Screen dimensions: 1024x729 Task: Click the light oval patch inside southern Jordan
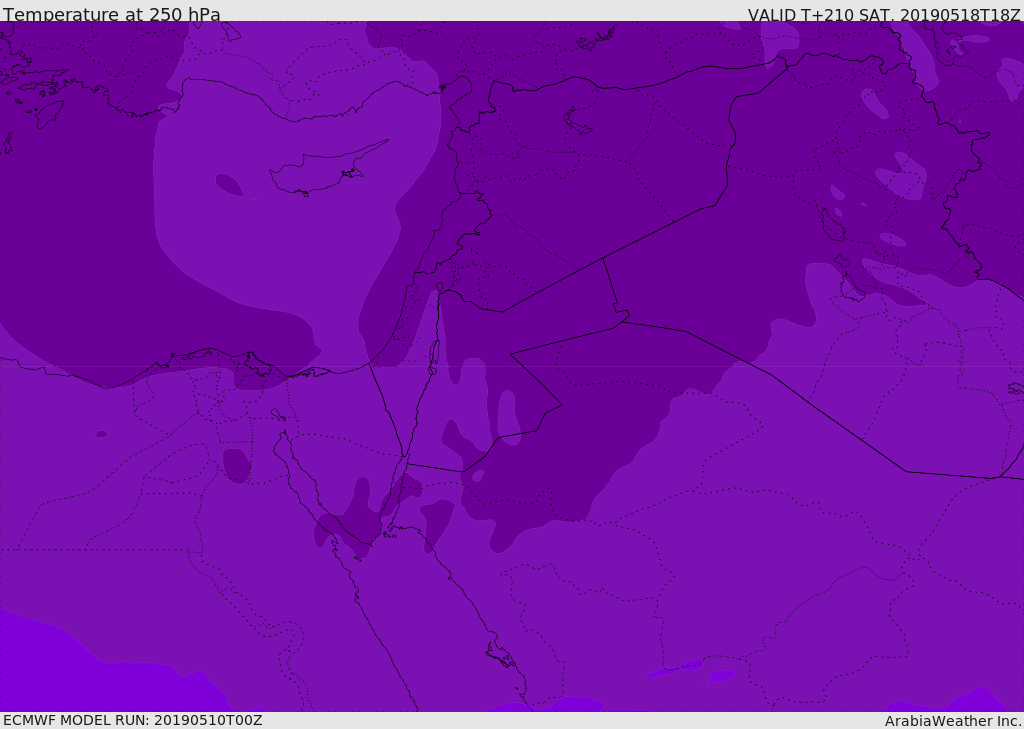508,417
